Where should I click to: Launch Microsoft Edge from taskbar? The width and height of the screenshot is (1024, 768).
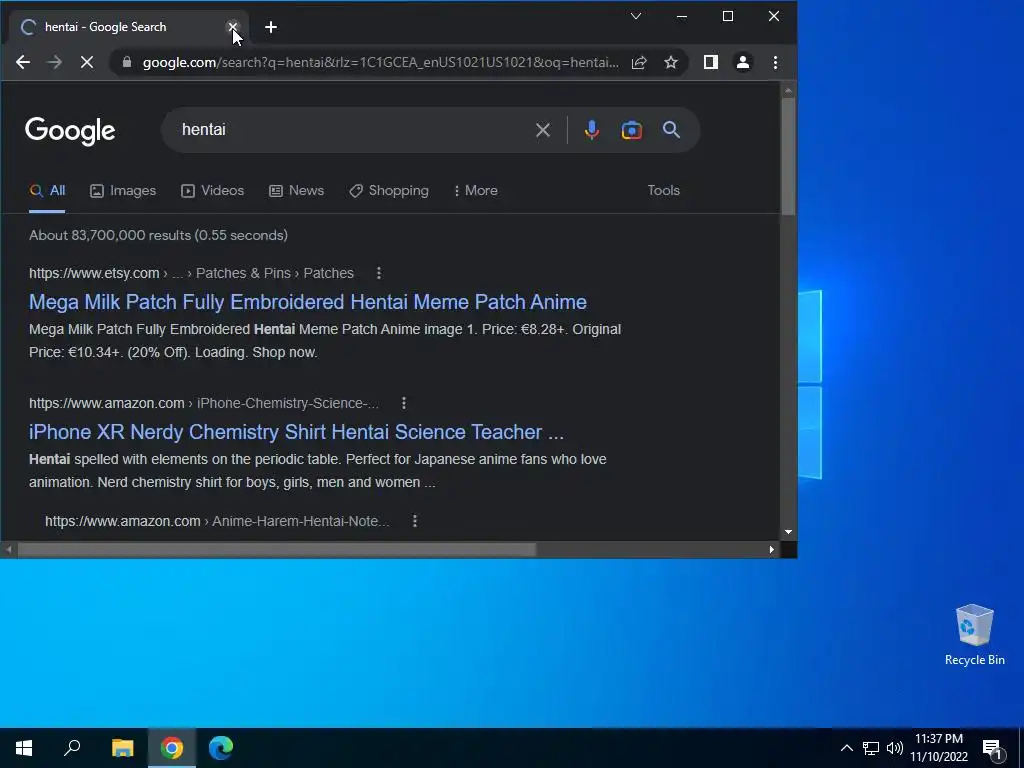(221, 748)
